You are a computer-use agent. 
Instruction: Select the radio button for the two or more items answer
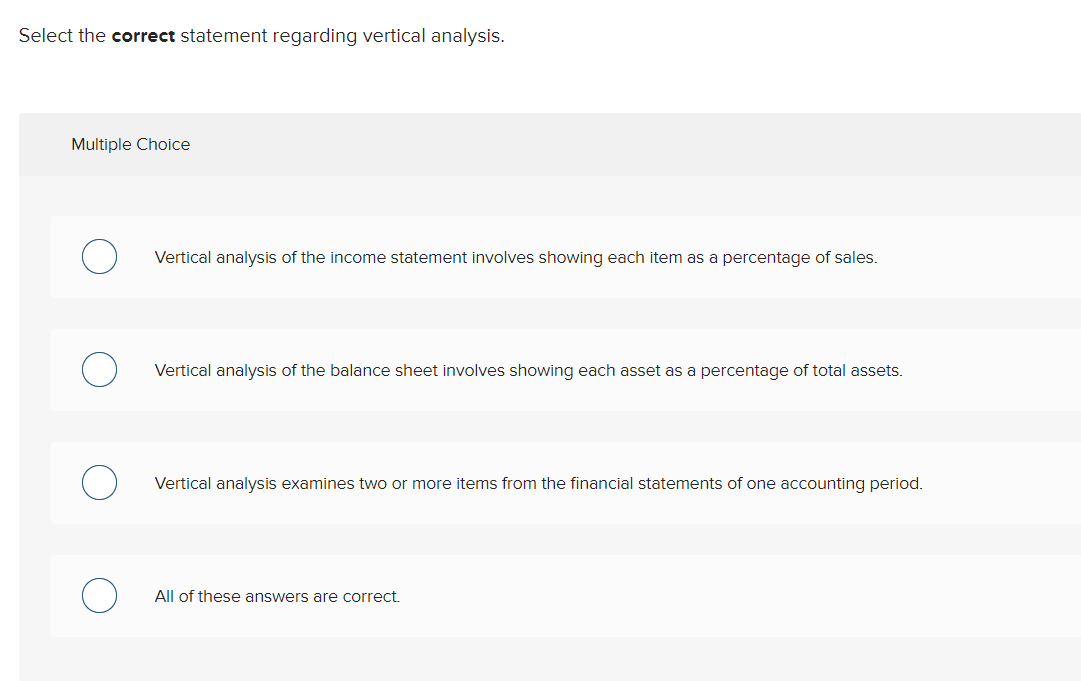tap(99, 483)
